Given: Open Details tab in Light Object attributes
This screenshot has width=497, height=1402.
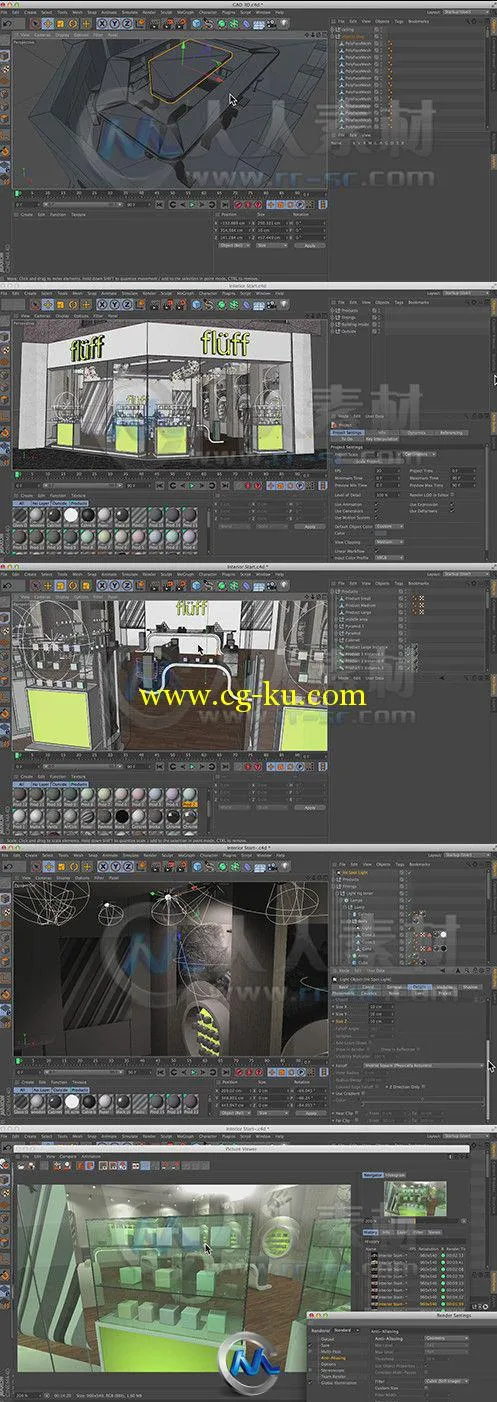Looking at the screenshot, I should tap(418, 987).
